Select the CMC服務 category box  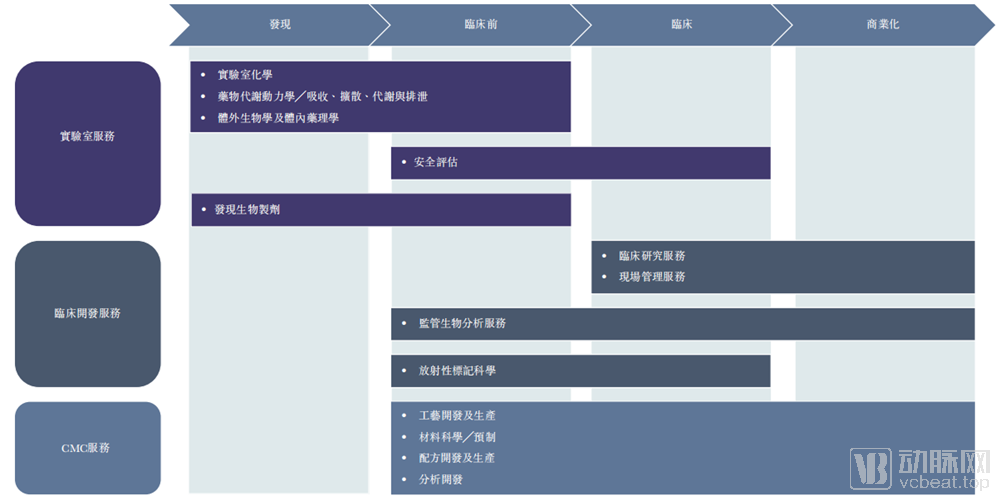pos(88,448)
